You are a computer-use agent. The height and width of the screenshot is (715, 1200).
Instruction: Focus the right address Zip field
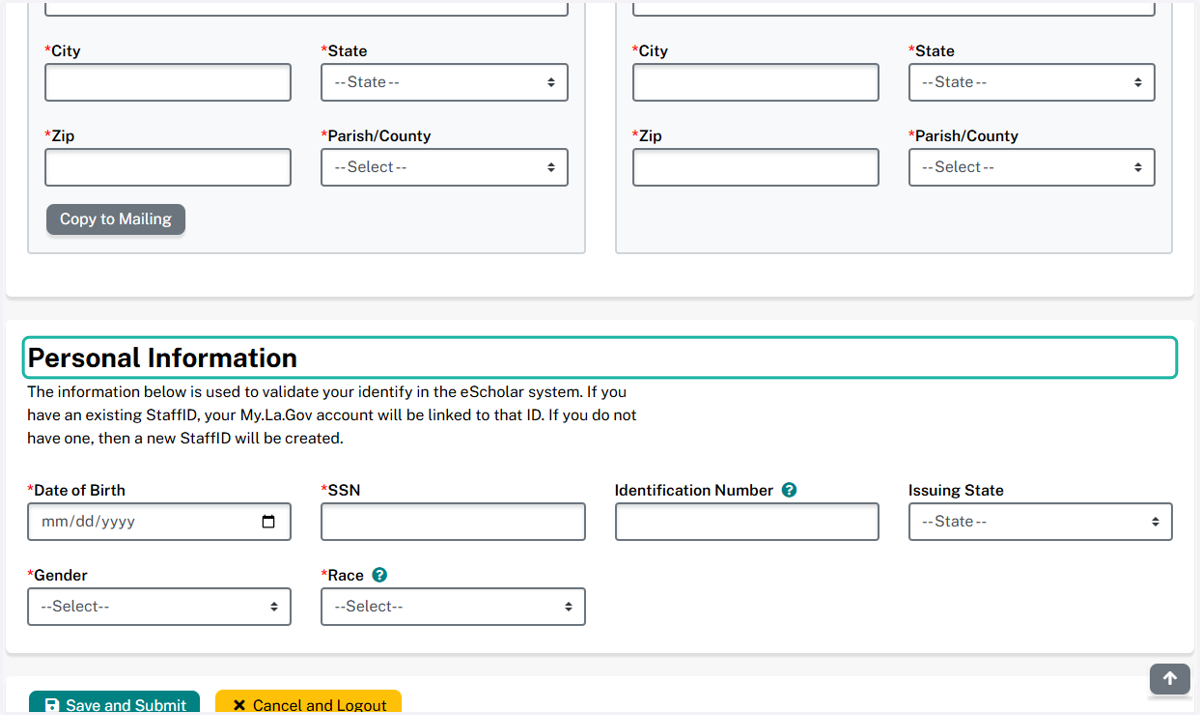[755, 167]
